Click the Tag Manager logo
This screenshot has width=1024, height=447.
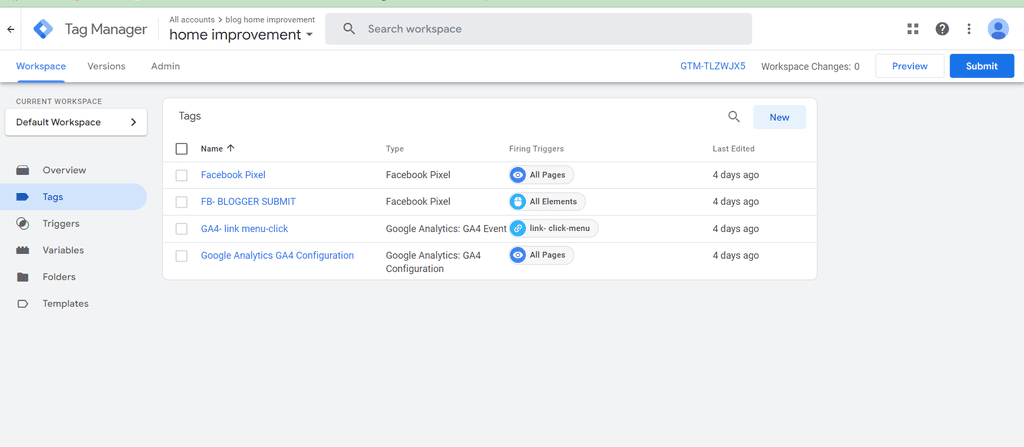(43, 29)
